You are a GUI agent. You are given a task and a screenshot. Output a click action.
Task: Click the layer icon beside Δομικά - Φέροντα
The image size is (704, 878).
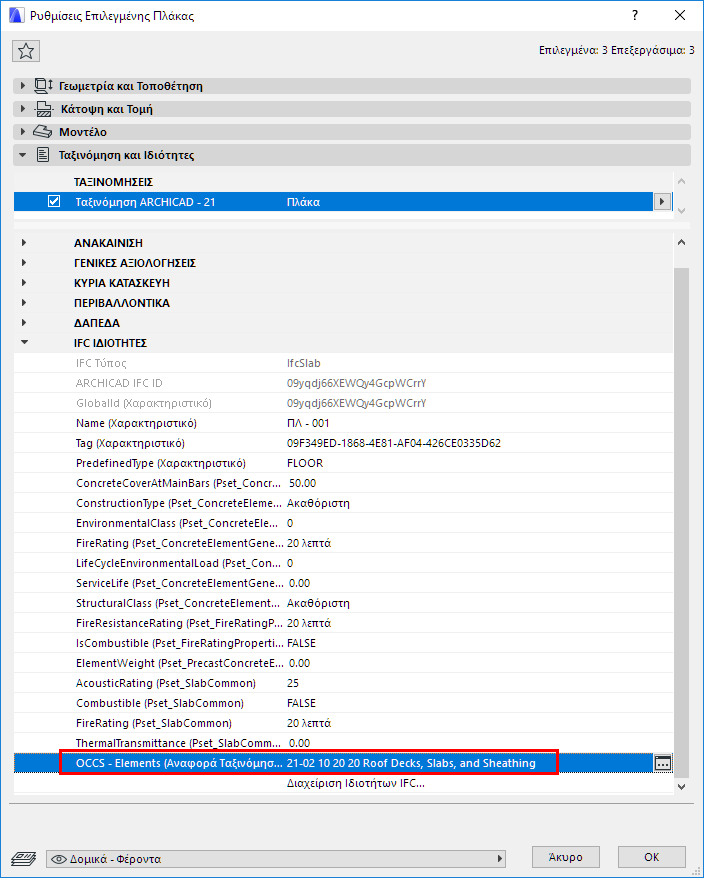pyautogui.click(x=24, y=858)
